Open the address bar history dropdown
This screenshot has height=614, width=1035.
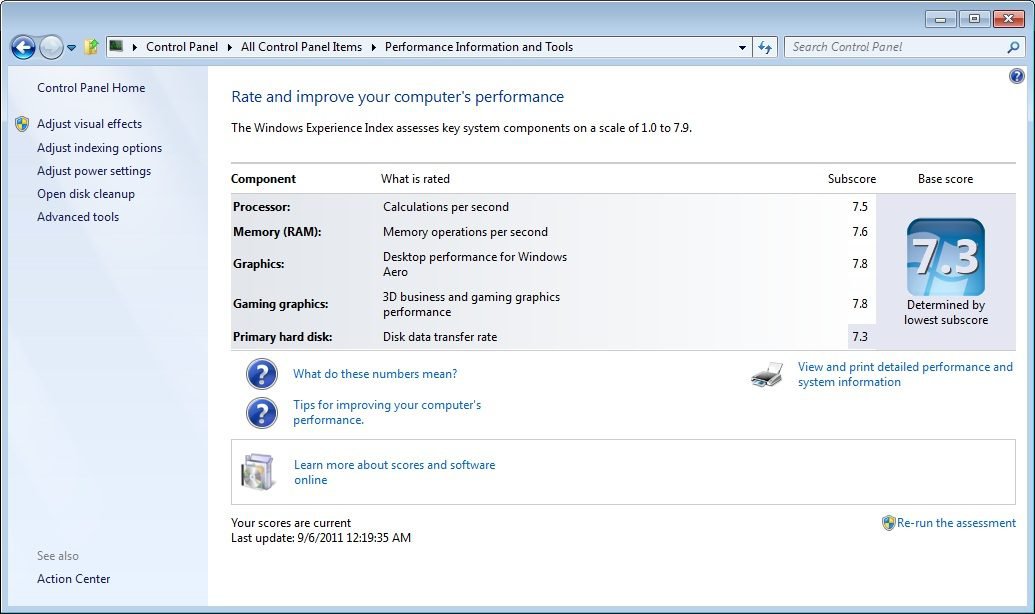(x=742, y=48)
